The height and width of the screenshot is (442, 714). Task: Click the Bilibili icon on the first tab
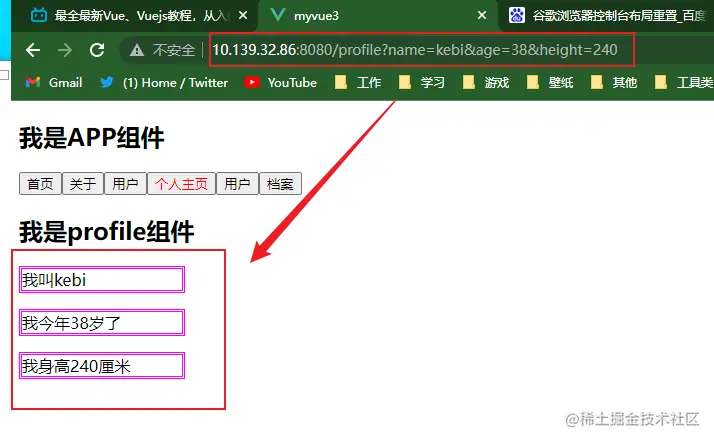(x=39, y=15)
